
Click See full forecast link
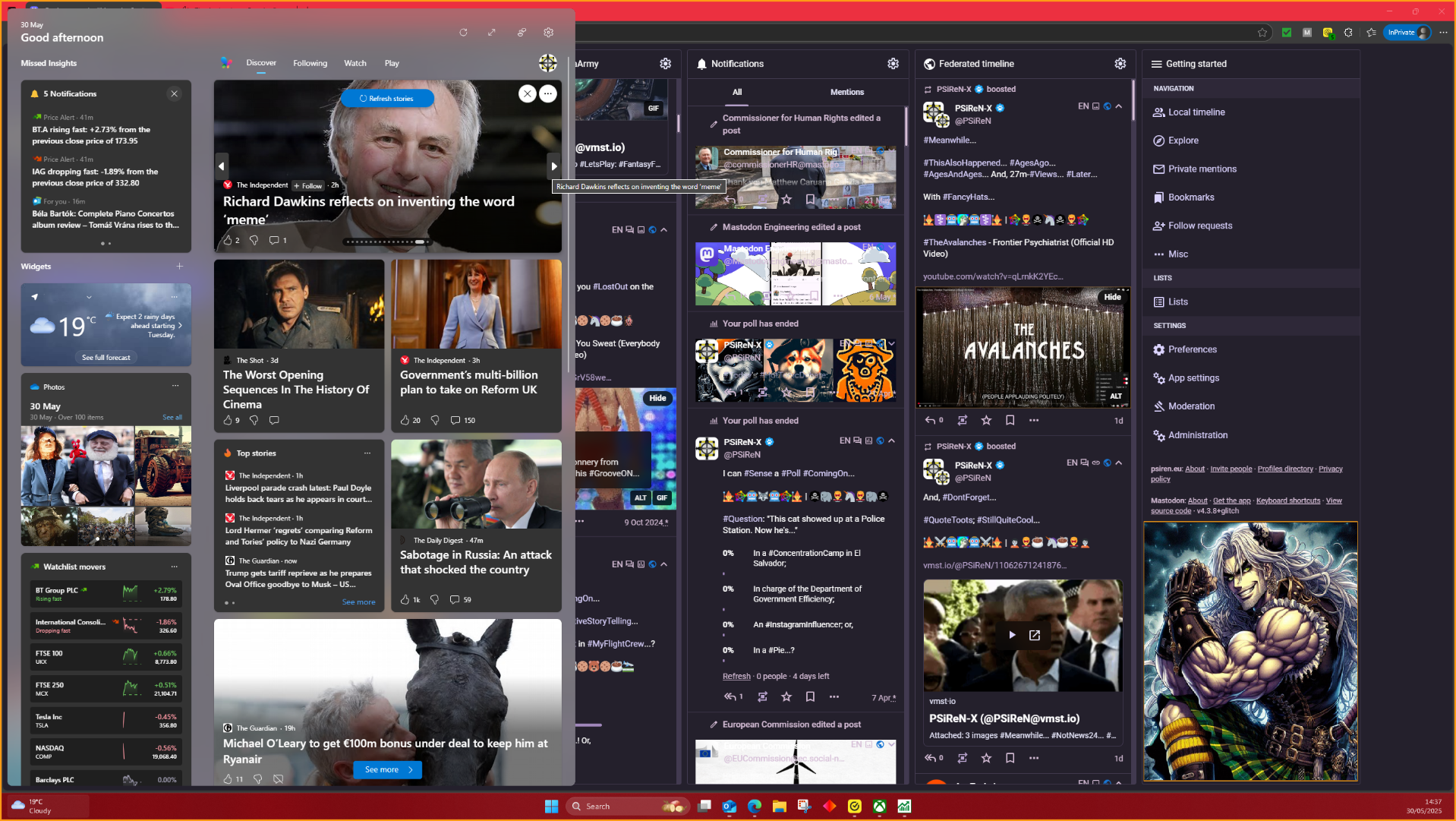click(x=106, y=358)
